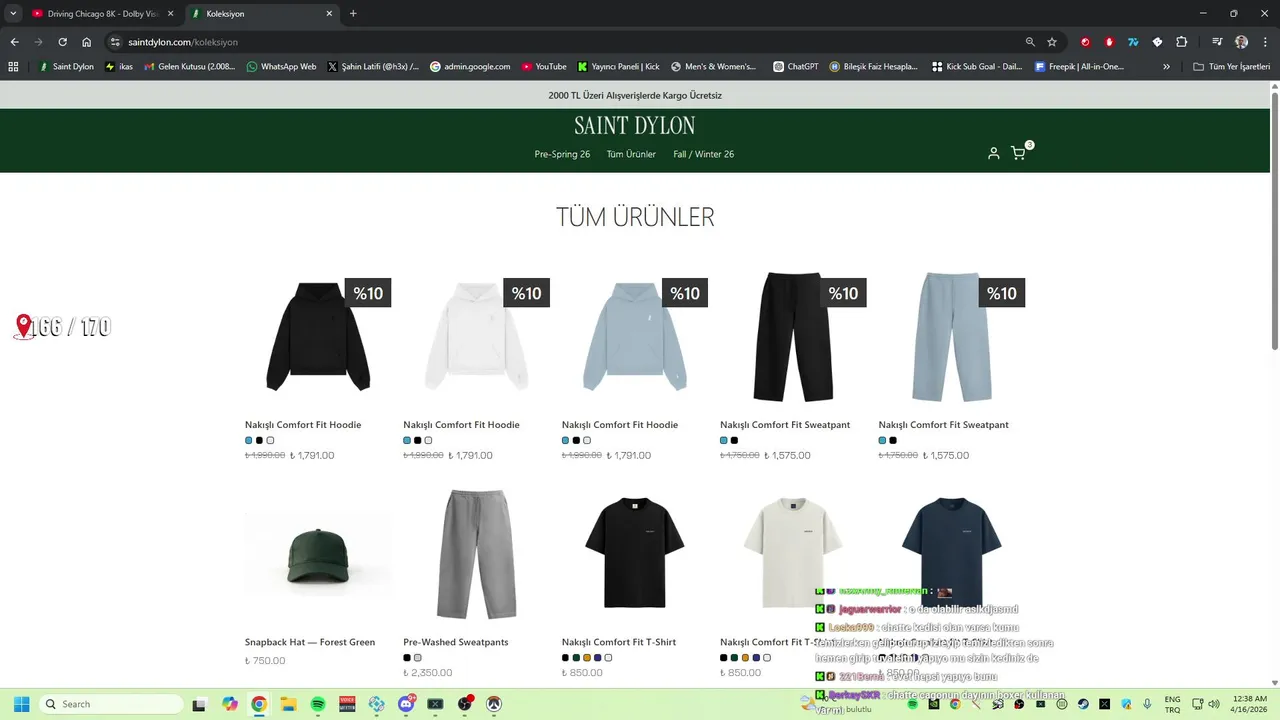Open the white hoodie product image
Screen dimensions: 1280x720
[x=477, y=336]
